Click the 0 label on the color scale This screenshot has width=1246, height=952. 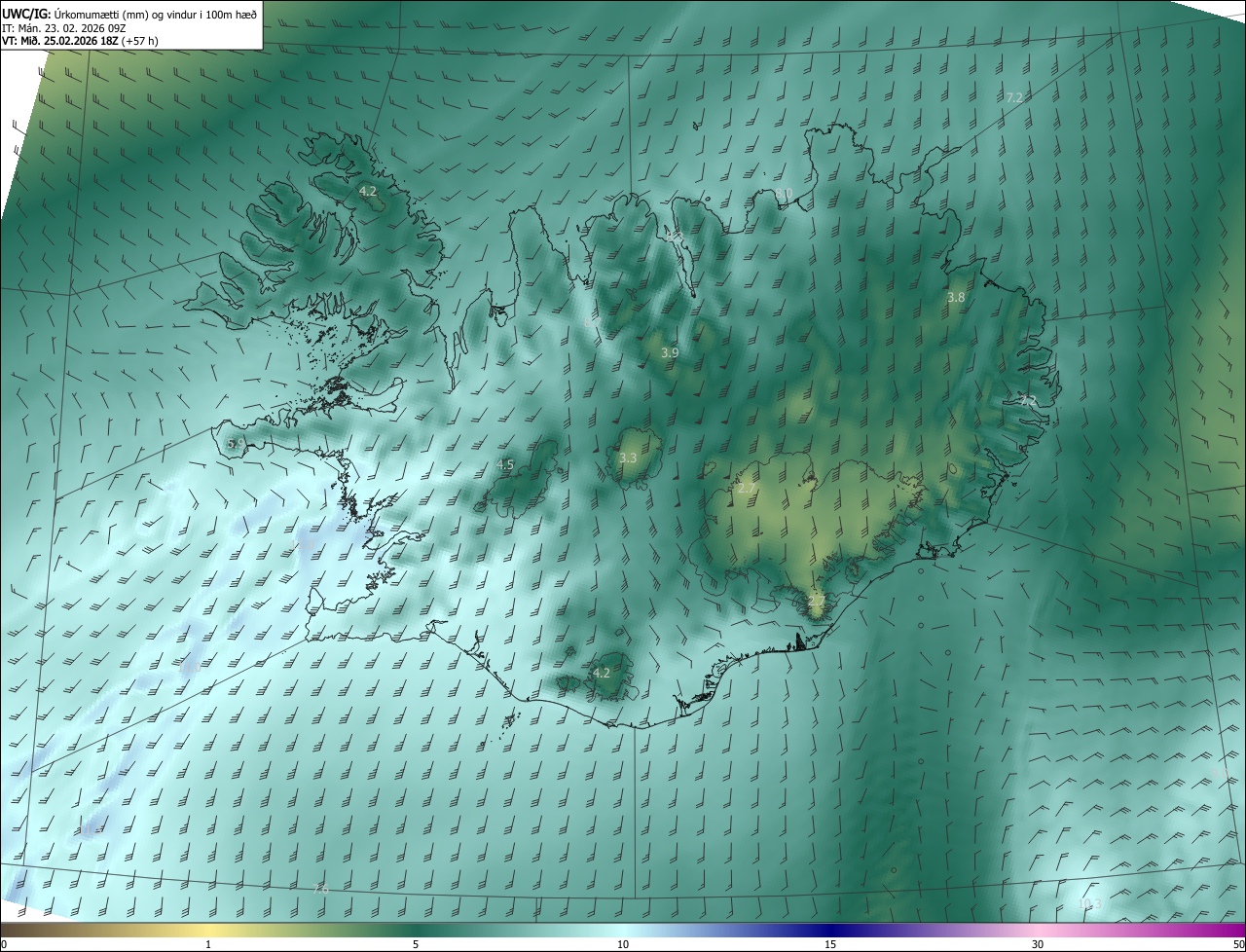3,944
